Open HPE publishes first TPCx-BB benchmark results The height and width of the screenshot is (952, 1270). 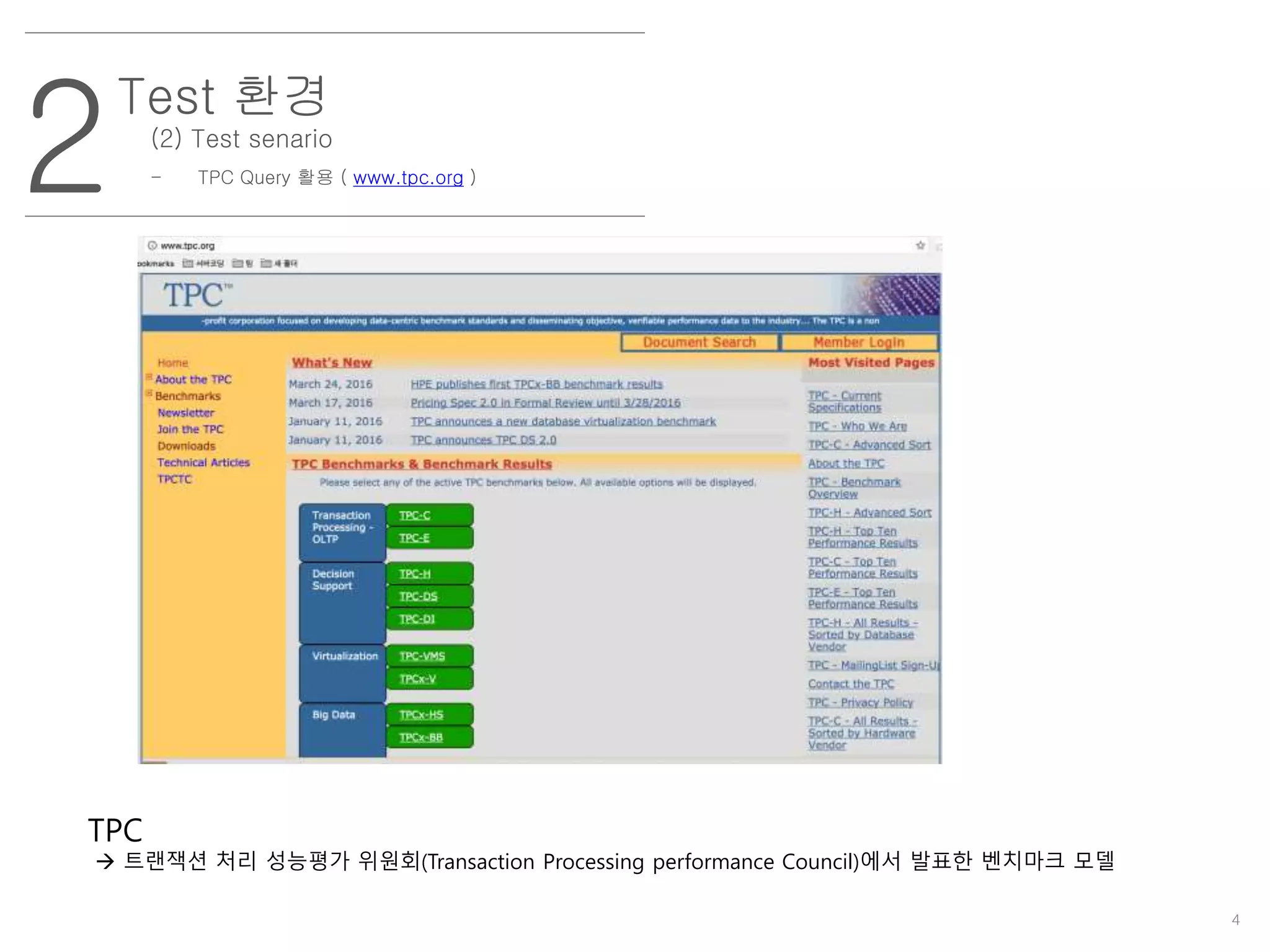point(536,384)
